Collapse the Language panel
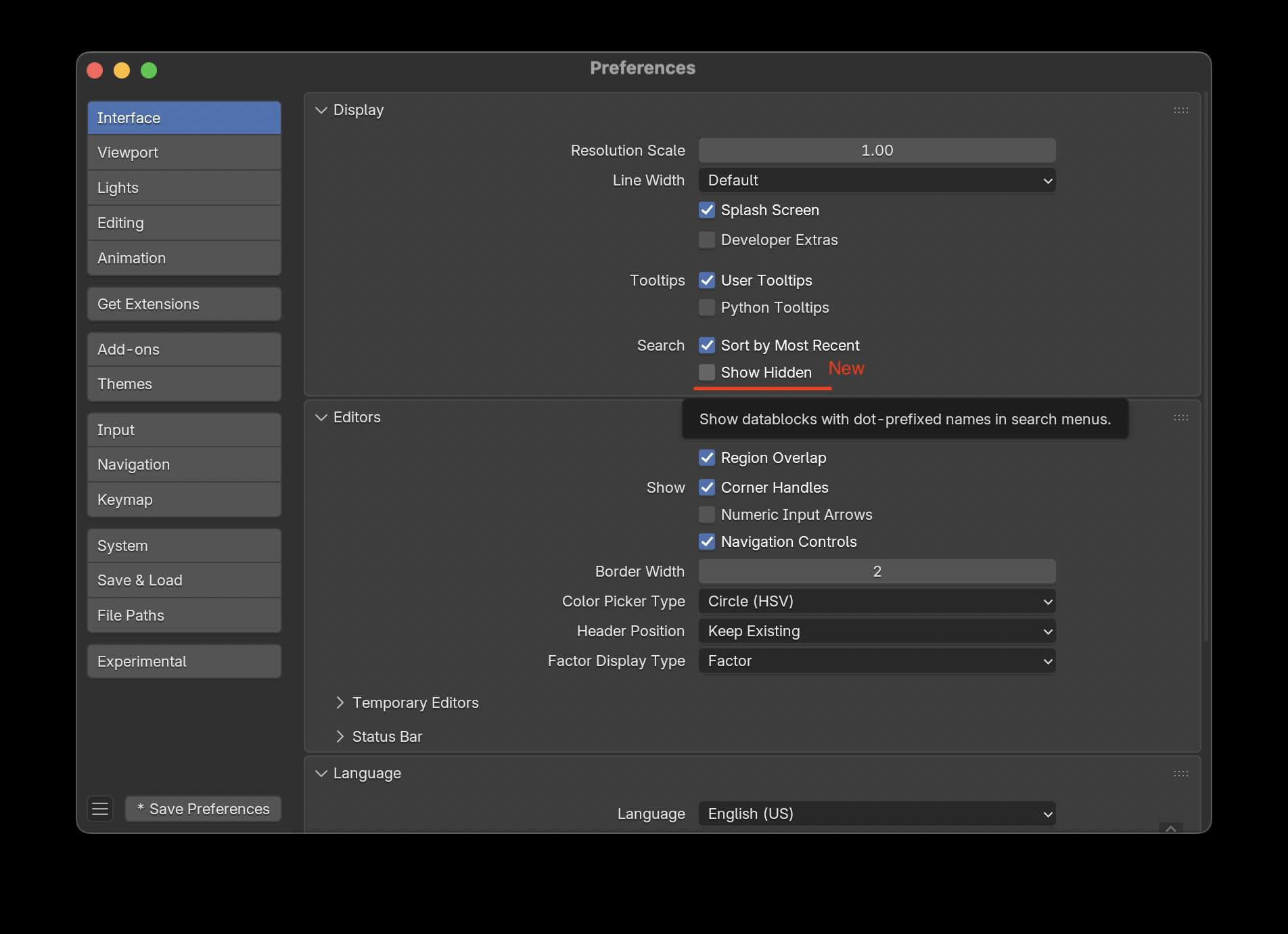 (x=321, y=774)
